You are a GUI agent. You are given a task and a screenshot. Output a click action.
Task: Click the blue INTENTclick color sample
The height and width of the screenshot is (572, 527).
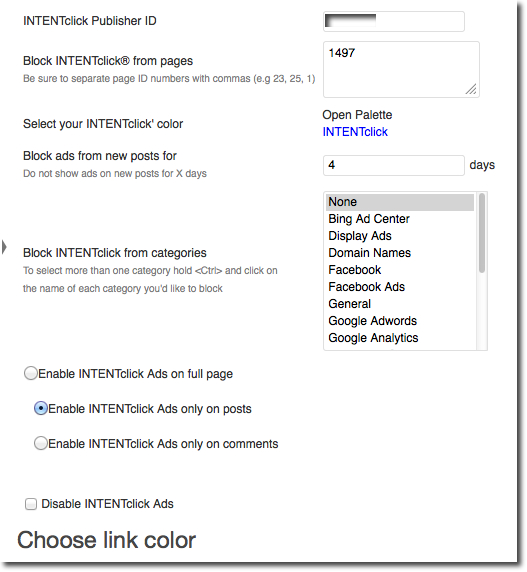(x=355, y=132)
